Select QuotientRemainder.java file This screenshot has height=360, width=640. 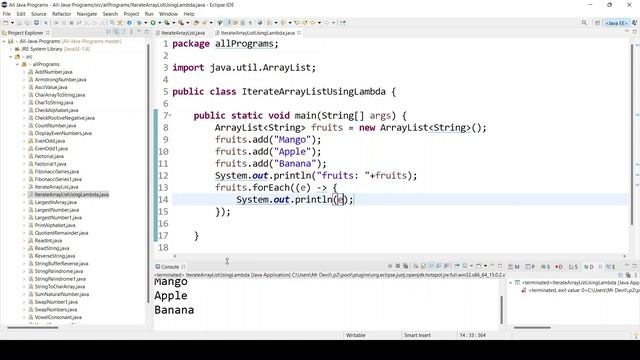click(61, 233)
